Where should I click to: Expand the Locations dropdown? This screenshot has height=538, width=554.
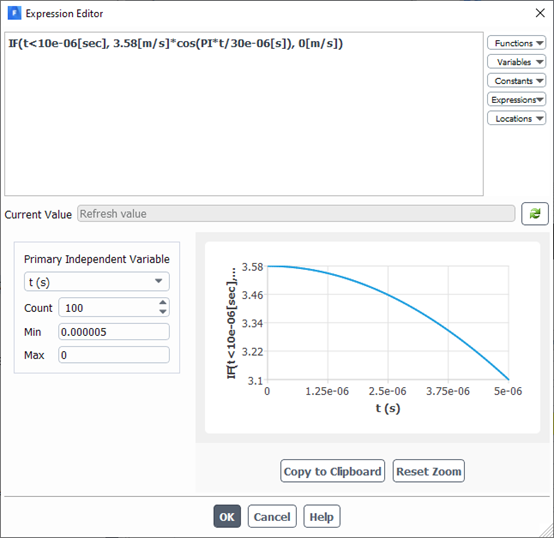click(x=517, y=118)
